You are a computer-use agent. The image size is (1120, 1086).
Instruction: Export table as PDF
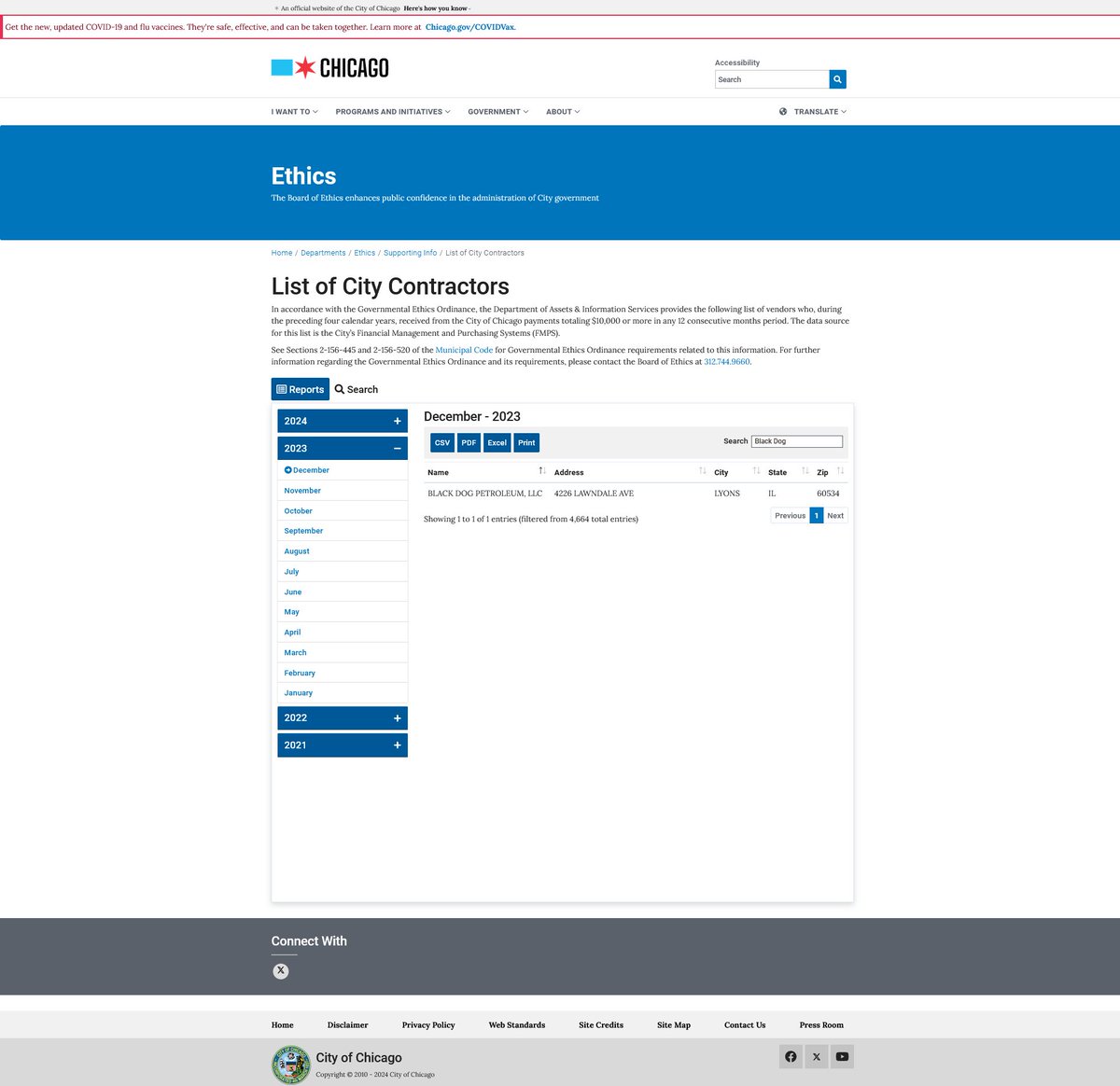[x=469, y=442]
